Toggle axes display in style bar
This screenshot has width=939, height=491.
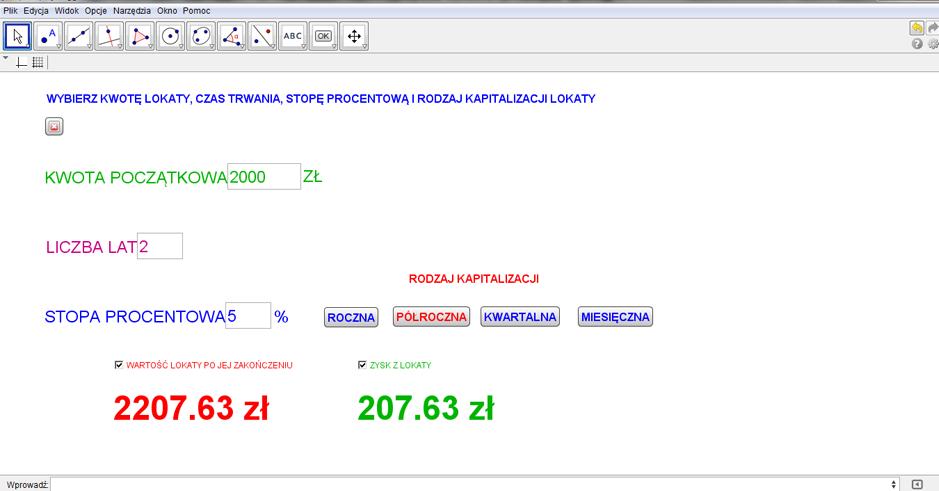22,62
